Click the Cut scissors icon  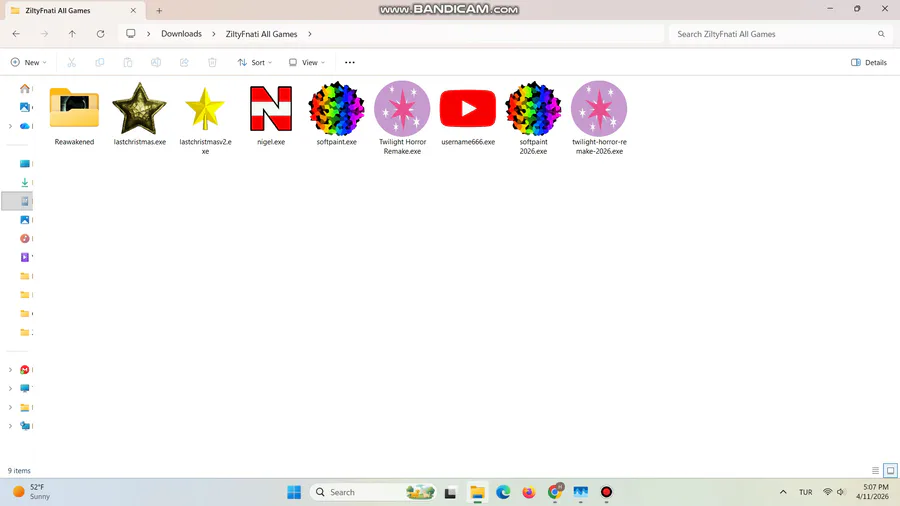[x=71, y=63]
